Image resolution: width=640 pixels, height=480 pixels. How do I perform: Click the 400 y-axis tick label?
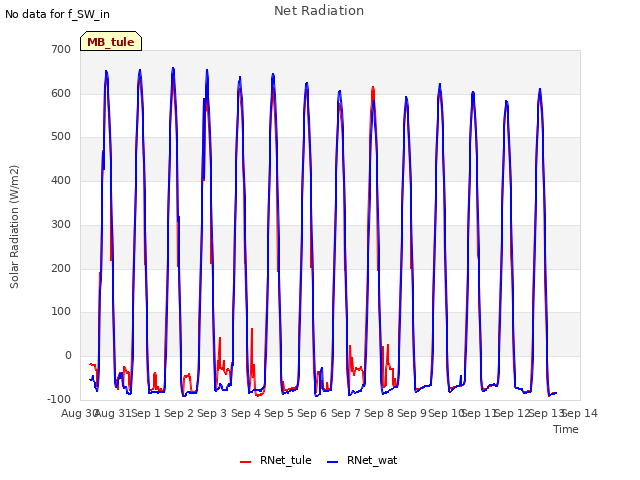pyautogui.click(x=61, y=180)
